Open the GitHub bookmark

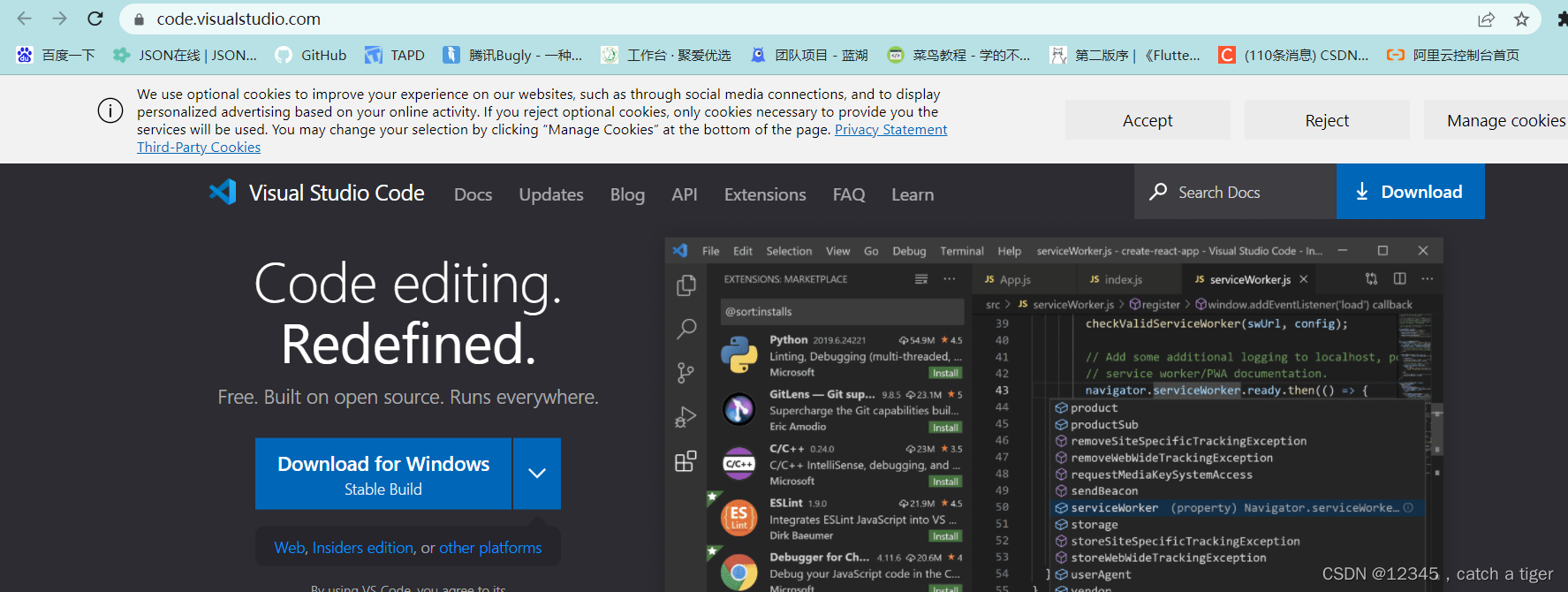(x=311, y=55)
